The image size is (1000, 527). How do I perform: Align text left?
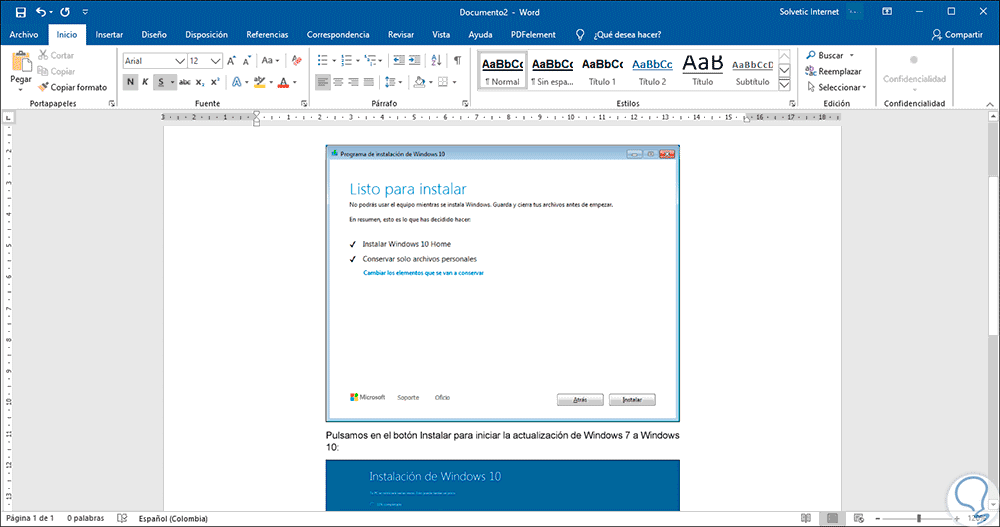[x=323, y=82]
